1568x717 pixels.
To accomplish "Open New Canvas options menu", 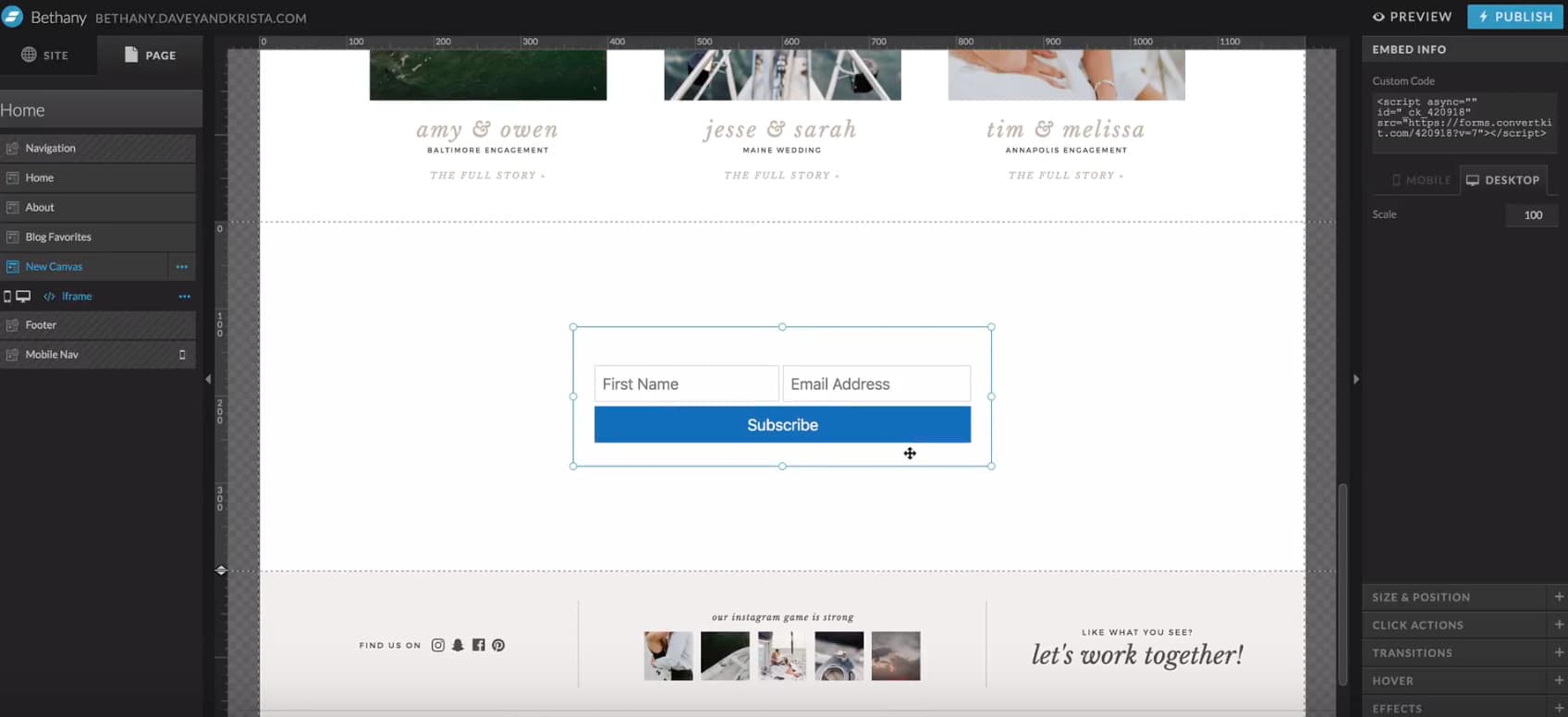I will pyautogui.click(x=182, y=267).
